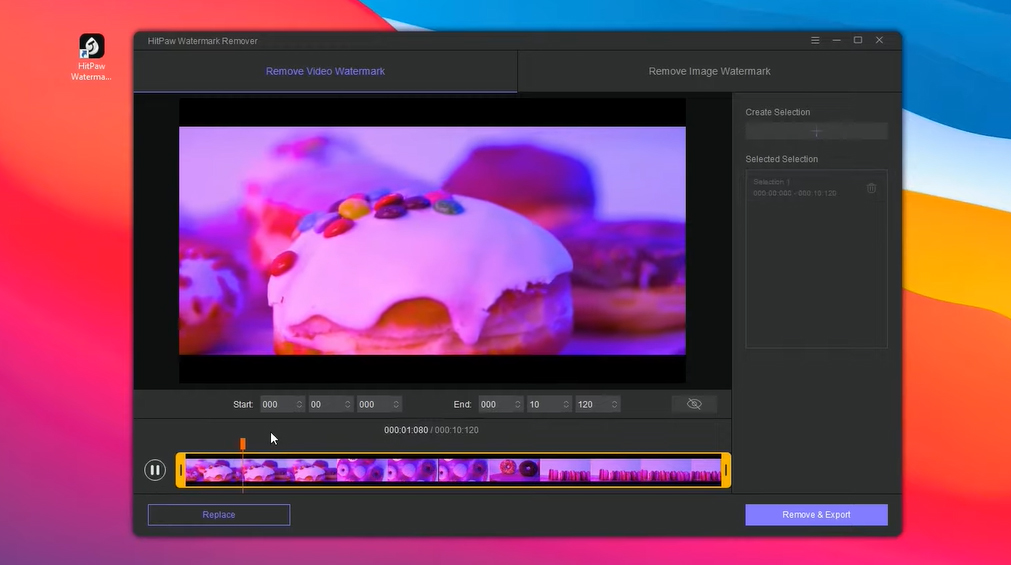1011x565 pixels.
Task: Click the left yellow trim handle
Action: tap(181, 470)
